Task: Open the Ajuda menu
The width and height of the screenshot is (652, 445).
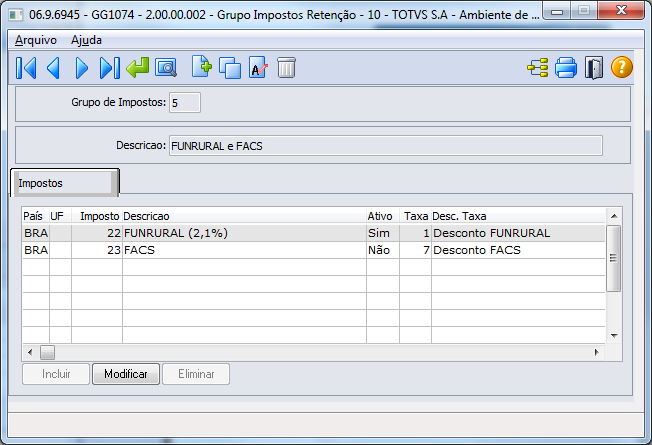Action: point(86,40)
